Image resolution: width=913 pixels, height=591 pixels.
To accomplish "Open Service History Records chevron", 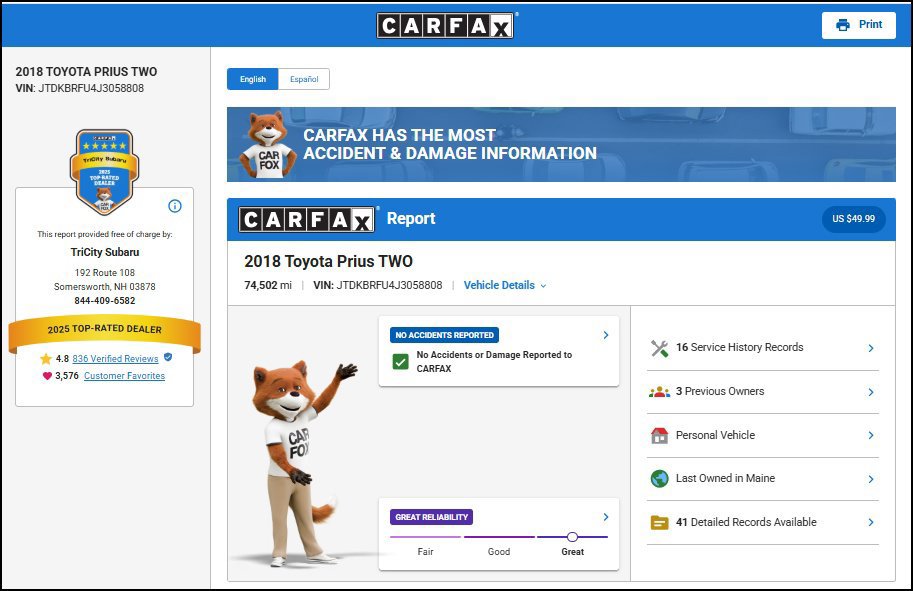I will point(870,348).
